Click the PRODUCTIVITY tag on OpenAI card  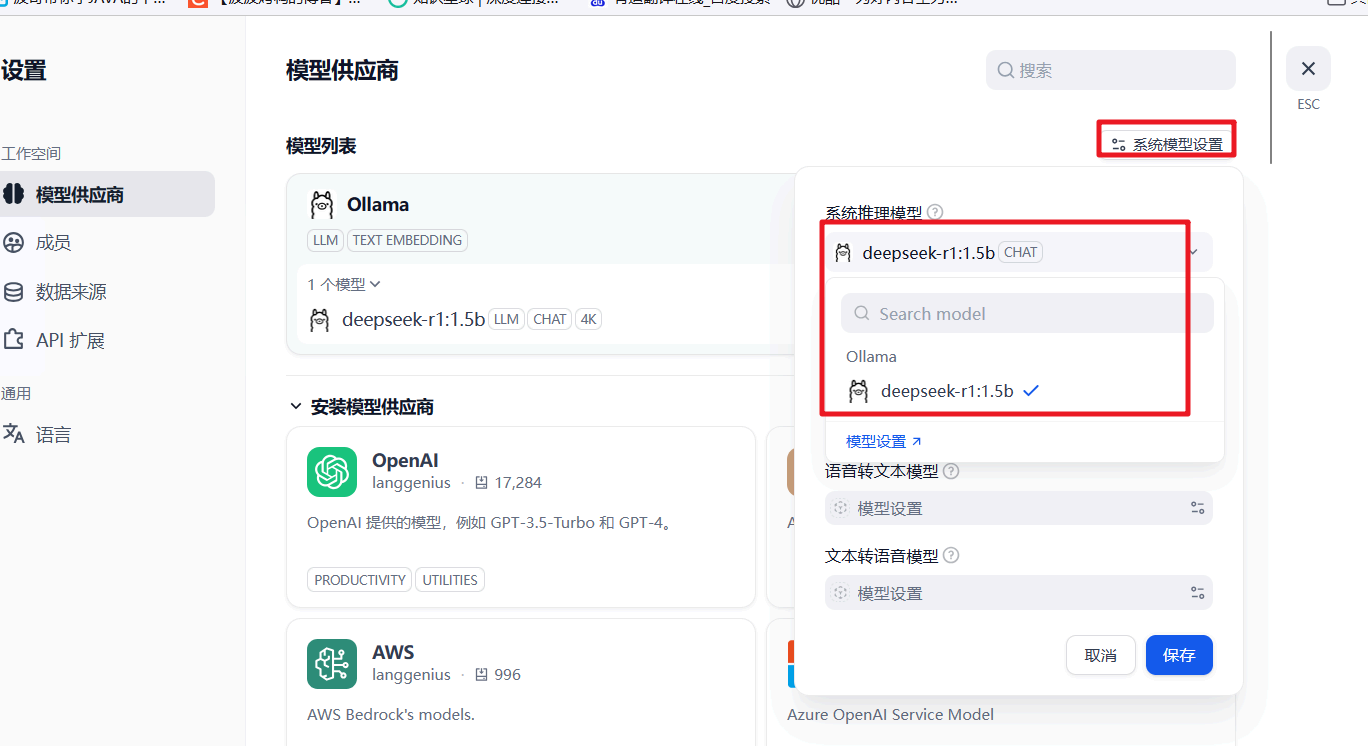(x=360, y=579)
